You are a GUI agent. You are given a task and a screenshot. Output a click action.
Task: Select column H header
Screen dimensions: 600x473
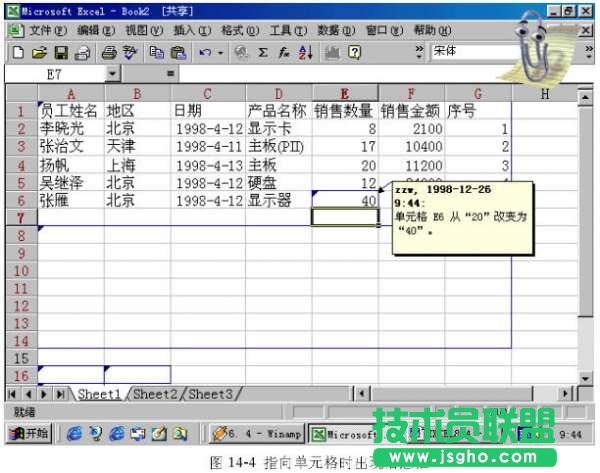point(545,94)
